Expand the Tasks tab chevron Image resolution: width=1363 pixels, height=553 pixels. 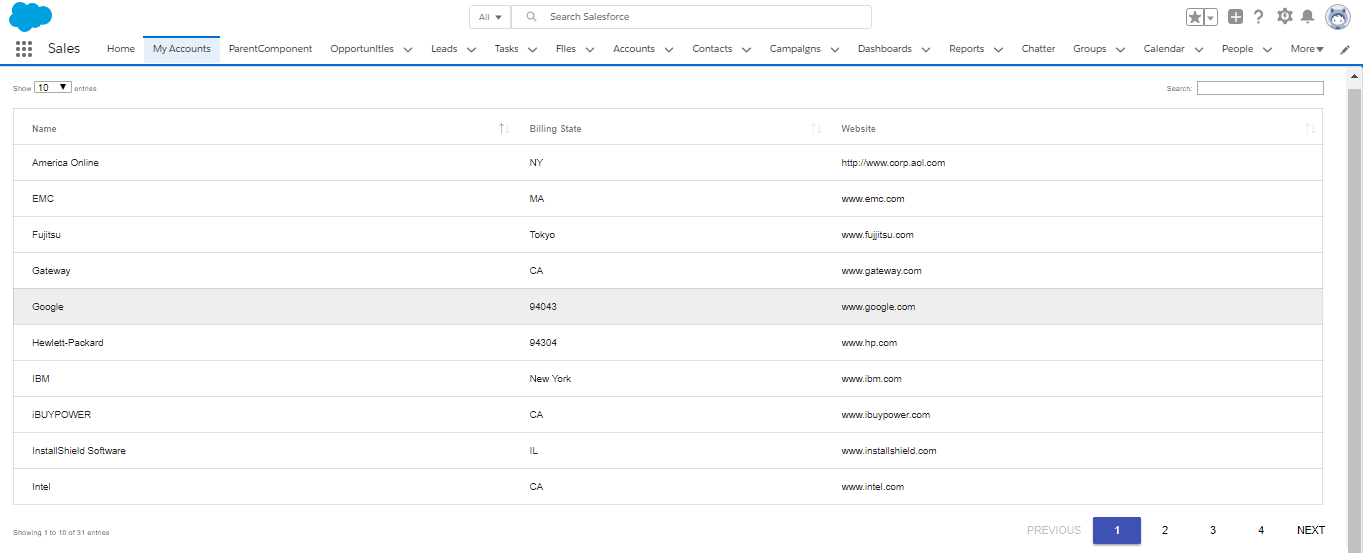coord(533,49)
